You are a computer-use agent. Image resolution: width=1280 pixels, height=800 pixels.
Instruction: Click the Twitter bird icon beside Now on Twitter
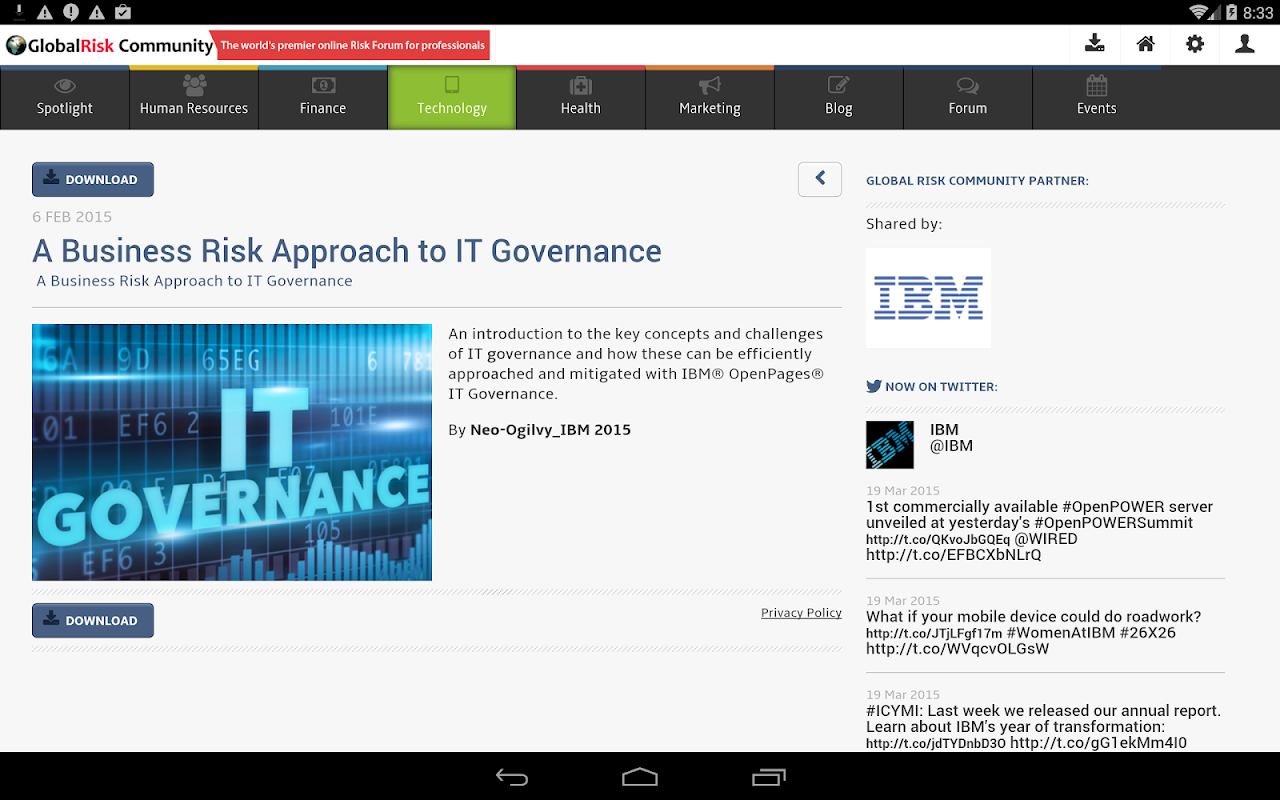tap(874, 386)
